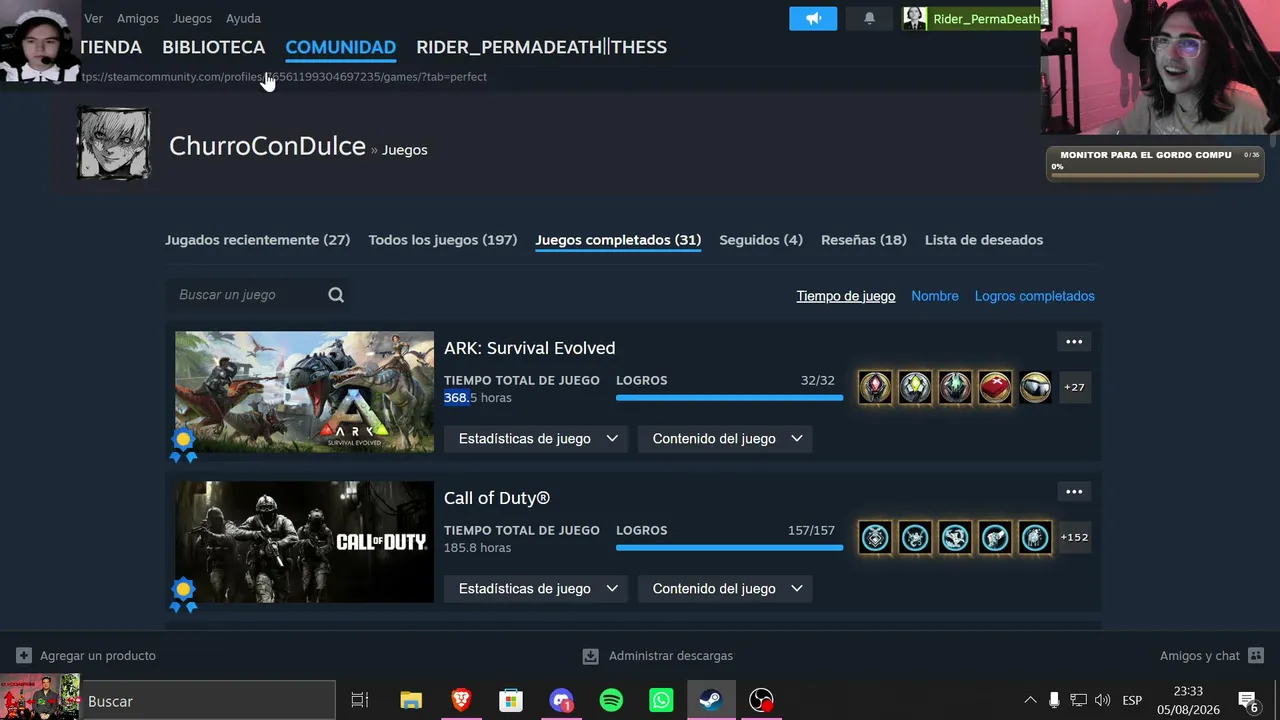This screenshot has width=1280, height=720.
Task: Switch to Todos los juegos (197) tab
Action: coord(443,240)
